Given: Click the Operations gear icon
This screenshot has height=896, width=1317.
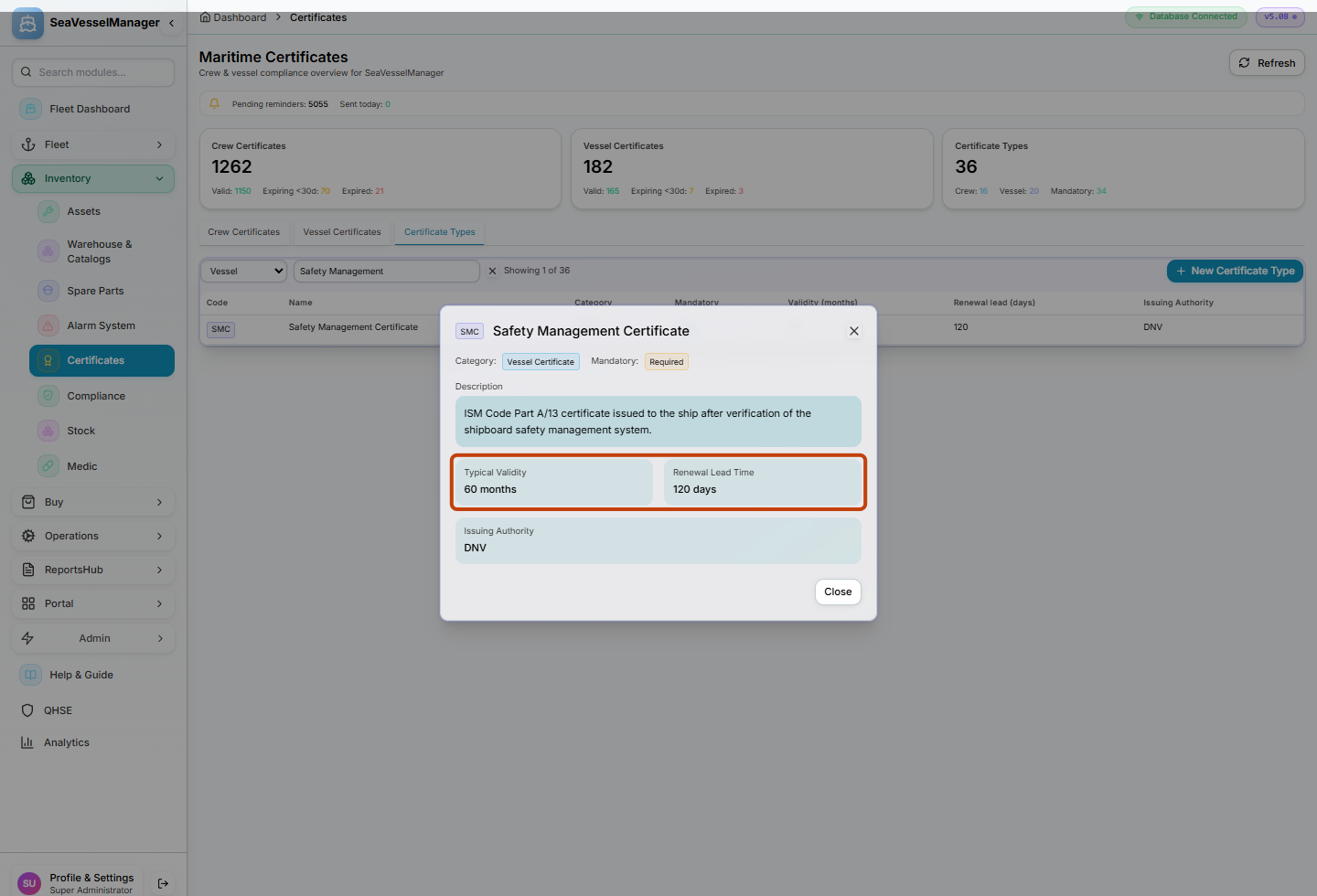Looking at the screenshot, I should point(28,536).
